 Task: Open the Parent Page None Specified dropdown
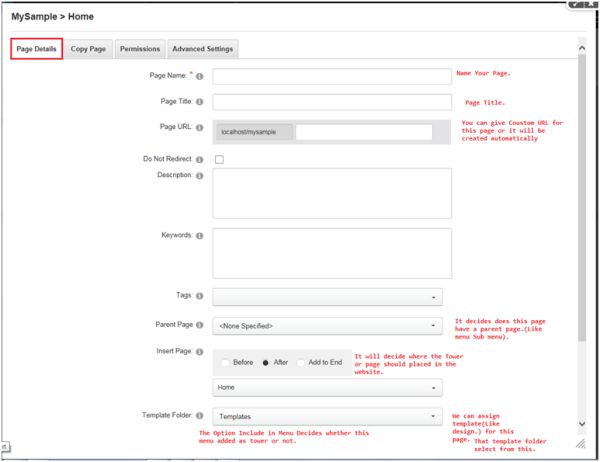coord(328,326)
